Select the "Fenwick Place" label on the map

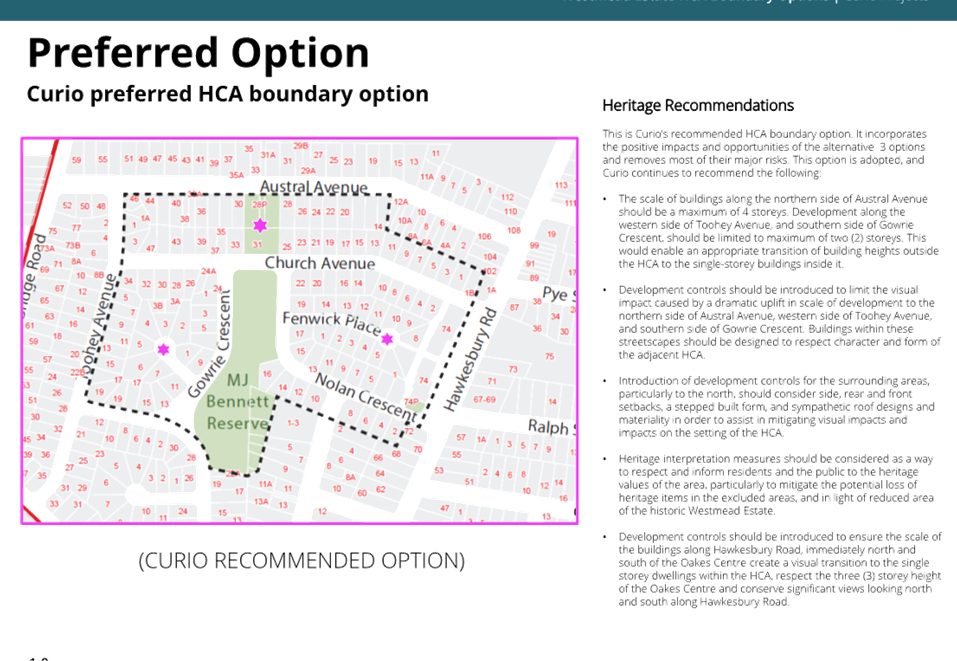click(331, 322)
